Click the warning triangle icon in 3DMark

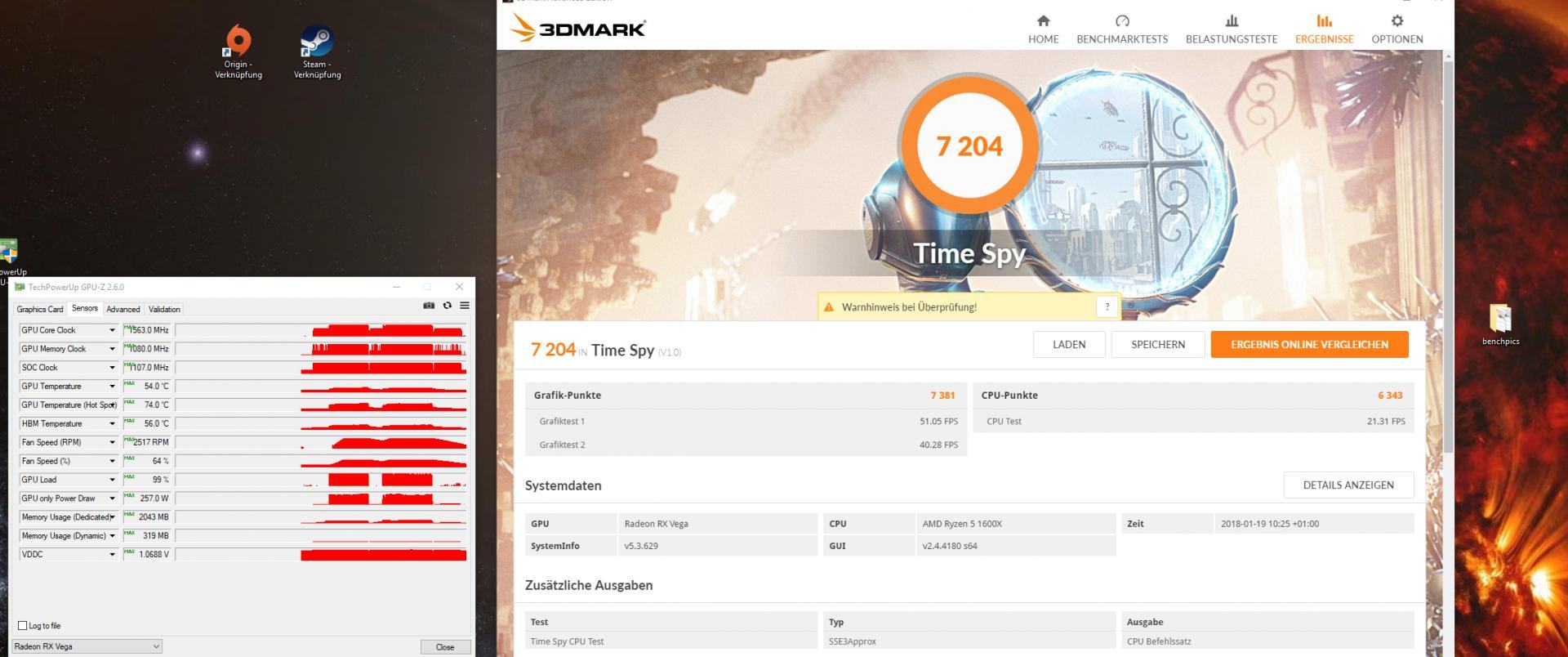pos(829,307)
